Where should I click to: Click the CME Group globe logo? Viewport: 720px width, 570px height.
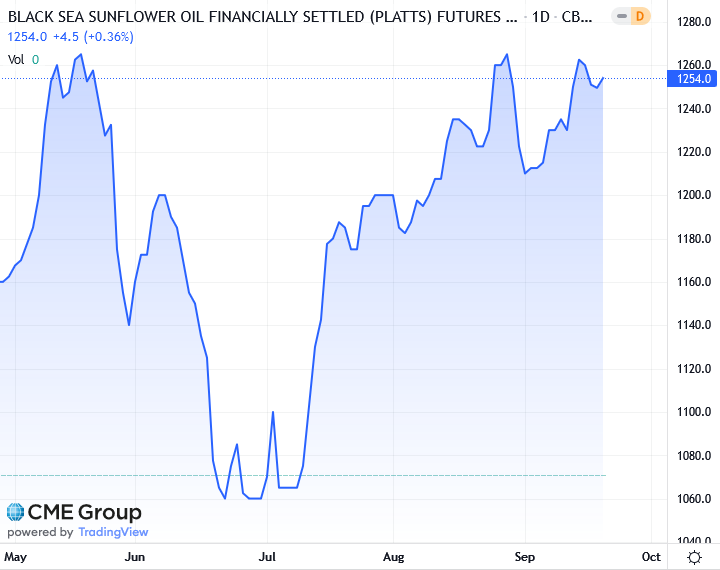tap(15, 512)
